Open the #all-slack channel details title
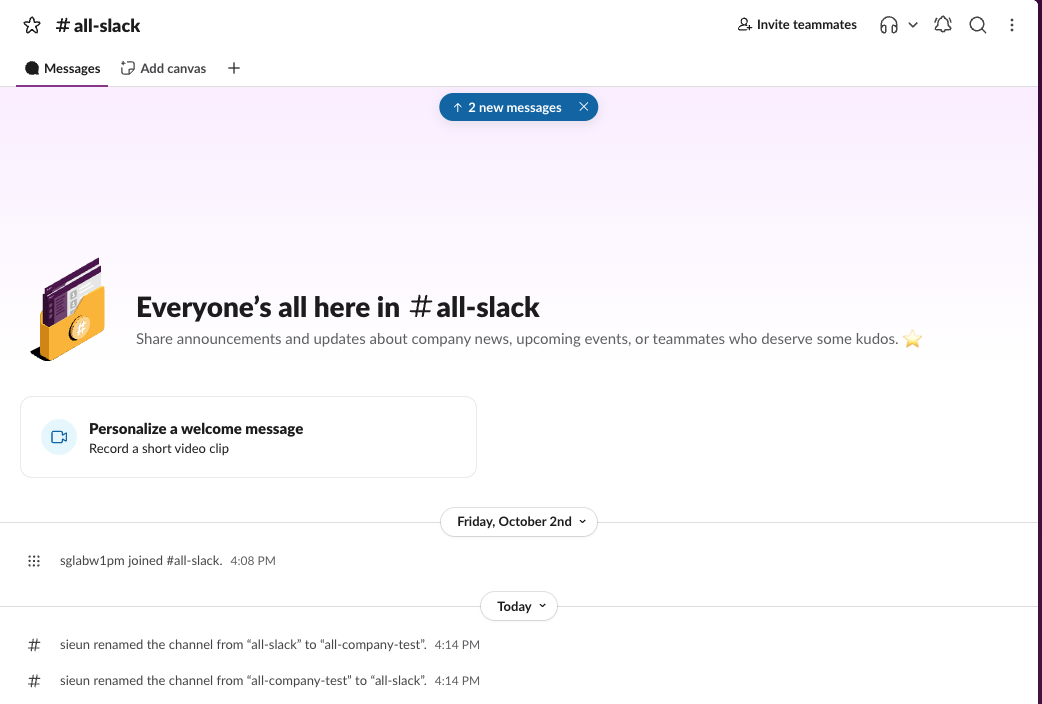1042x704 pixels. coord(98,25)
